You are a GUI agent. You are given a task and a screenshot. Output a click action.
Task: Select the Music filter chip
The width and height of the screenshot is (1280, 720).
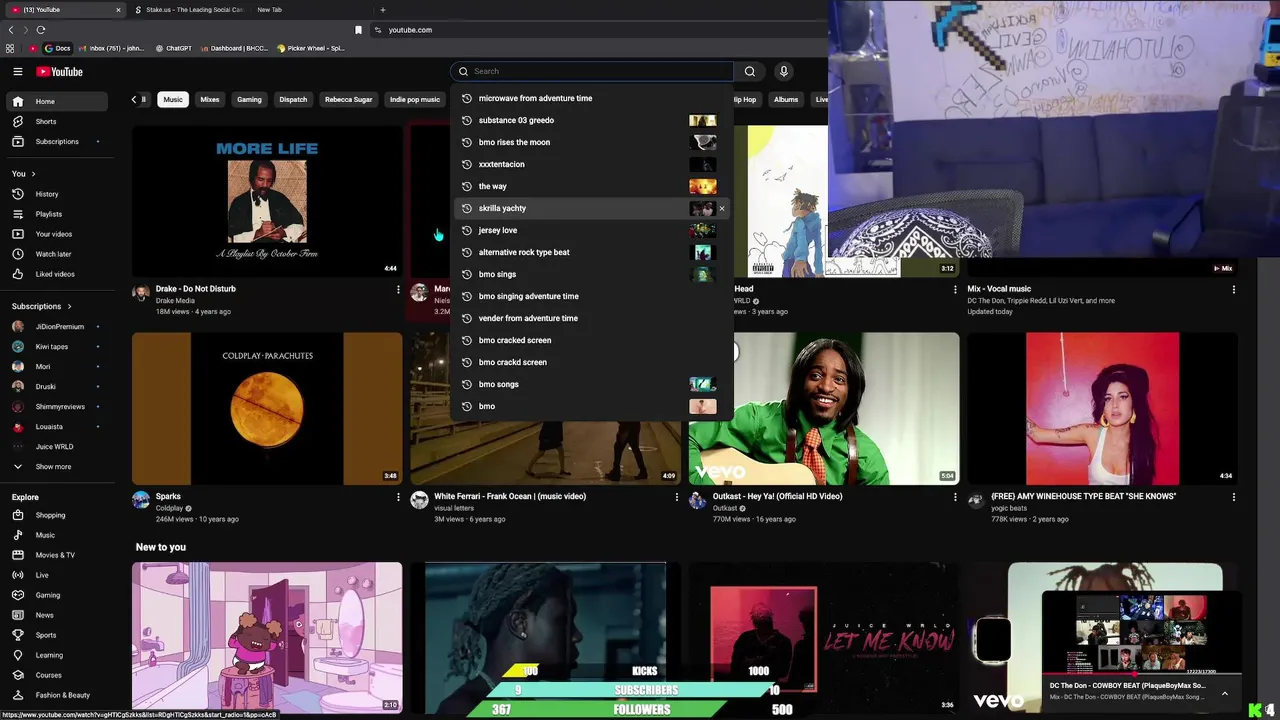(x=173, y=99)
